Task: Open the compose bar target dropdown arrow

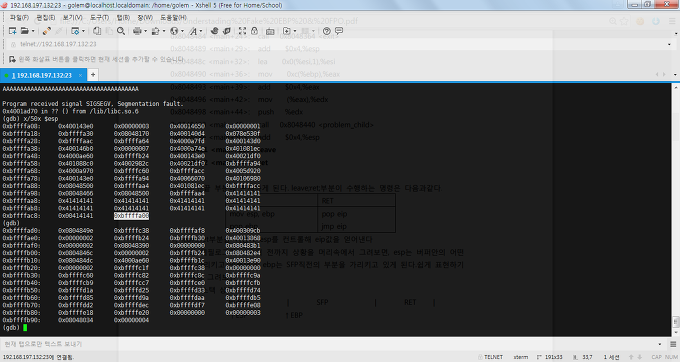Action: pos(660,344)
